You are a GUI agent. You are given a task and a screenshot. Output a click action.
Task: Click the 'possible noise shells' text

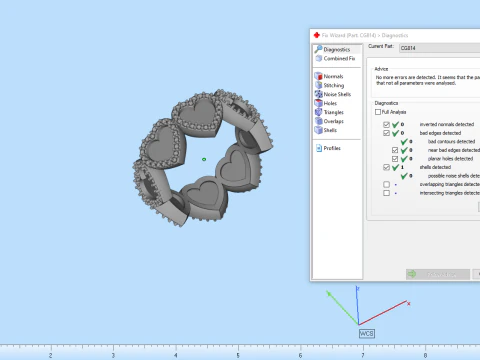(454, 176)
